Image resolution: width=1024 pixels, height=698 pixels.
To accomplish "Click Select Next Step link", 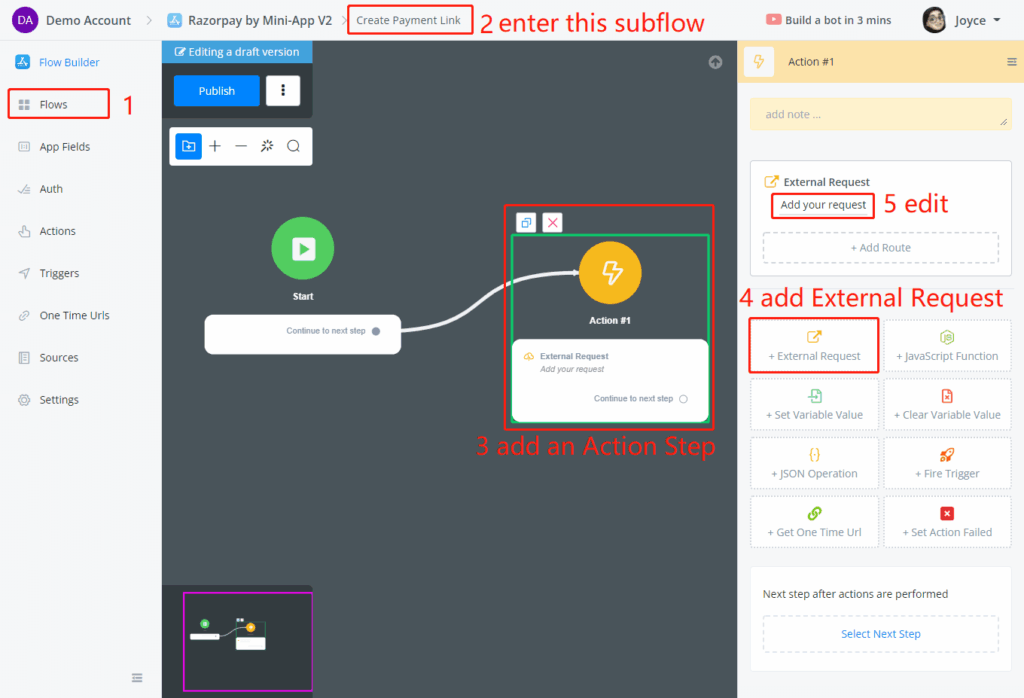I will click(880, 634).
